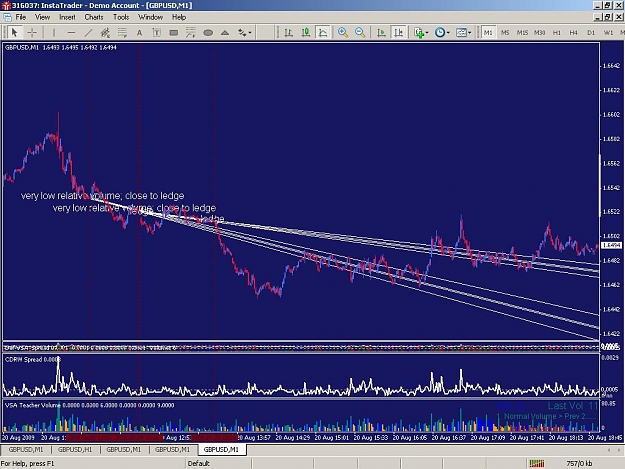Click the '20 Aug 13:57' time axis label
The width and height of the screenshot is (625, 469).
coord(254,438)
